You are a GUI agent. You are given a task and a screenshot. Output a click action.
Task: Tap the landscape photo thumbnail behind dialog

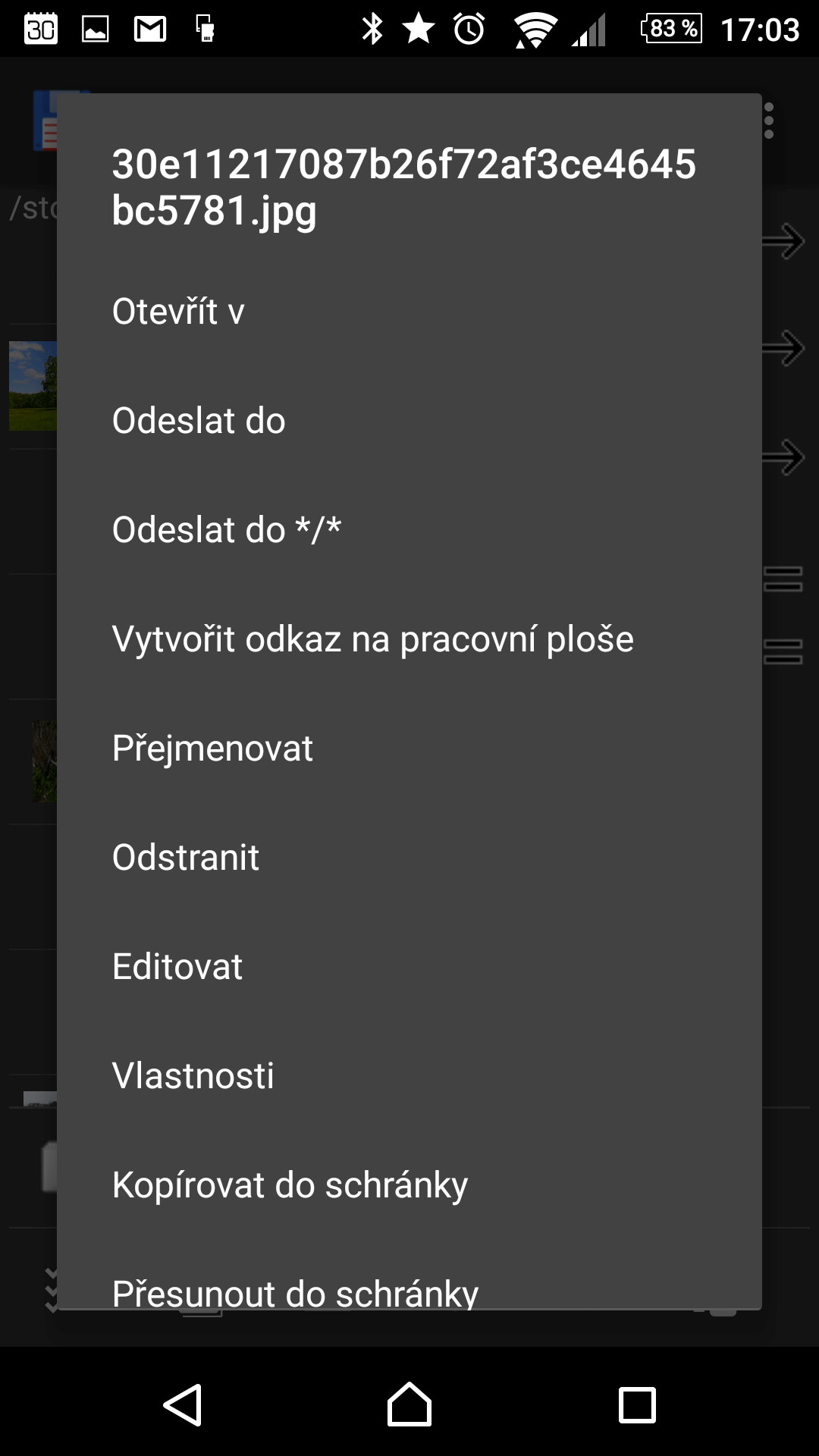point(33,386)
